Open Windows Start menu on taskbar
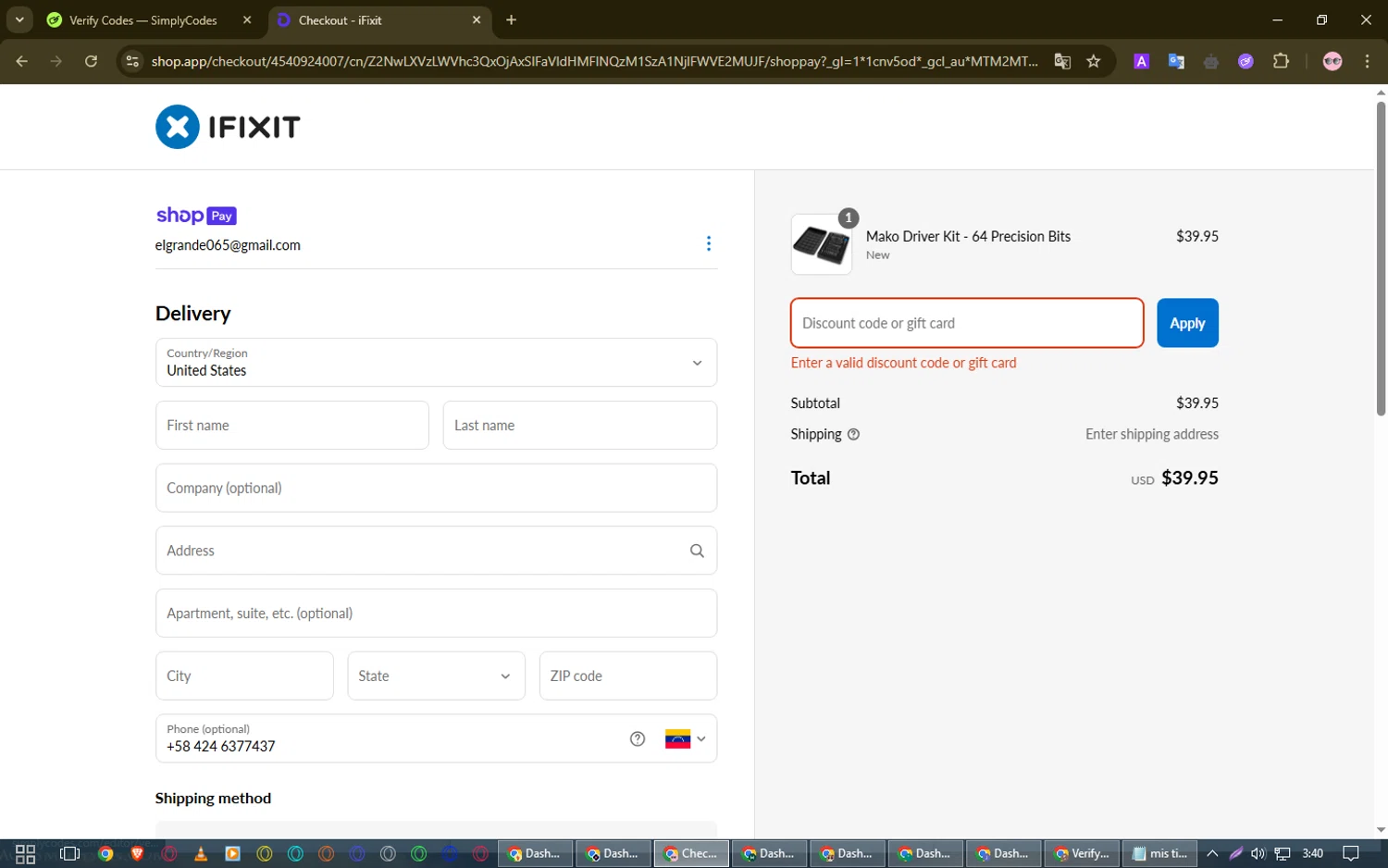Screen dimensions: 1388x868 pos(25,853)
